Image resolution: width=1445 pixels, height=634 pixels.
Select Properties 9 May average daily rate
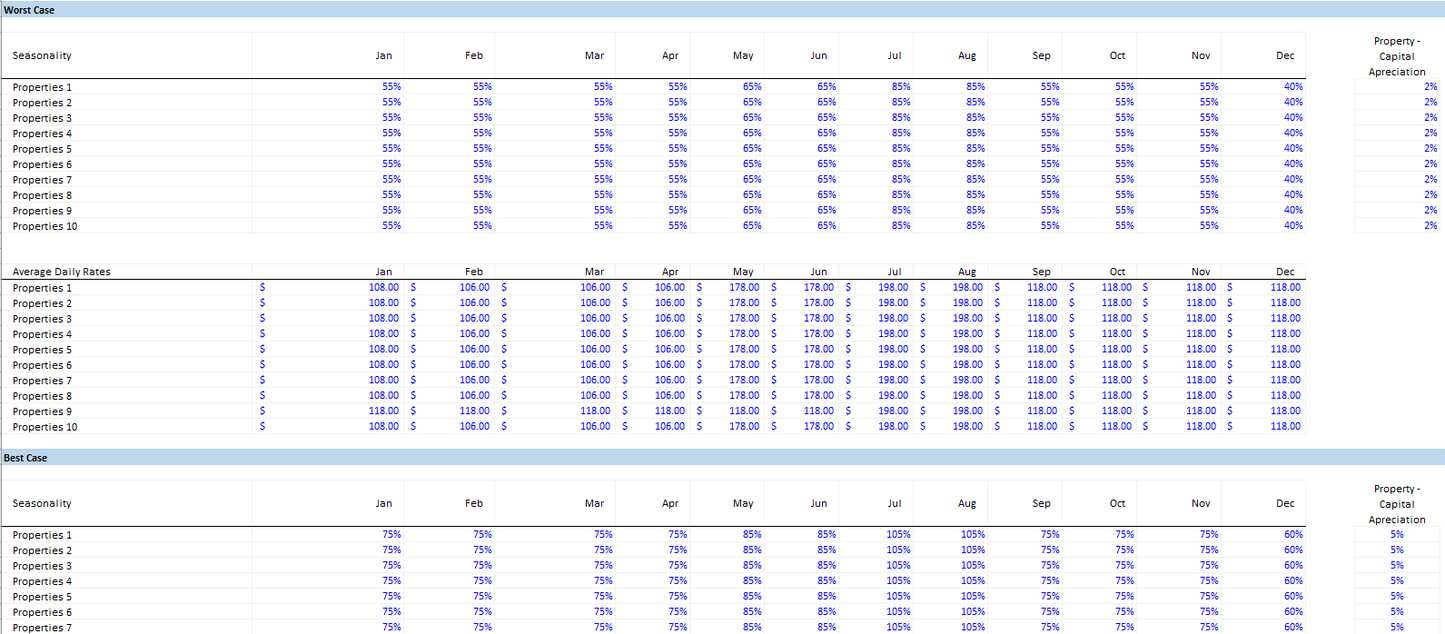coord(743,411)
